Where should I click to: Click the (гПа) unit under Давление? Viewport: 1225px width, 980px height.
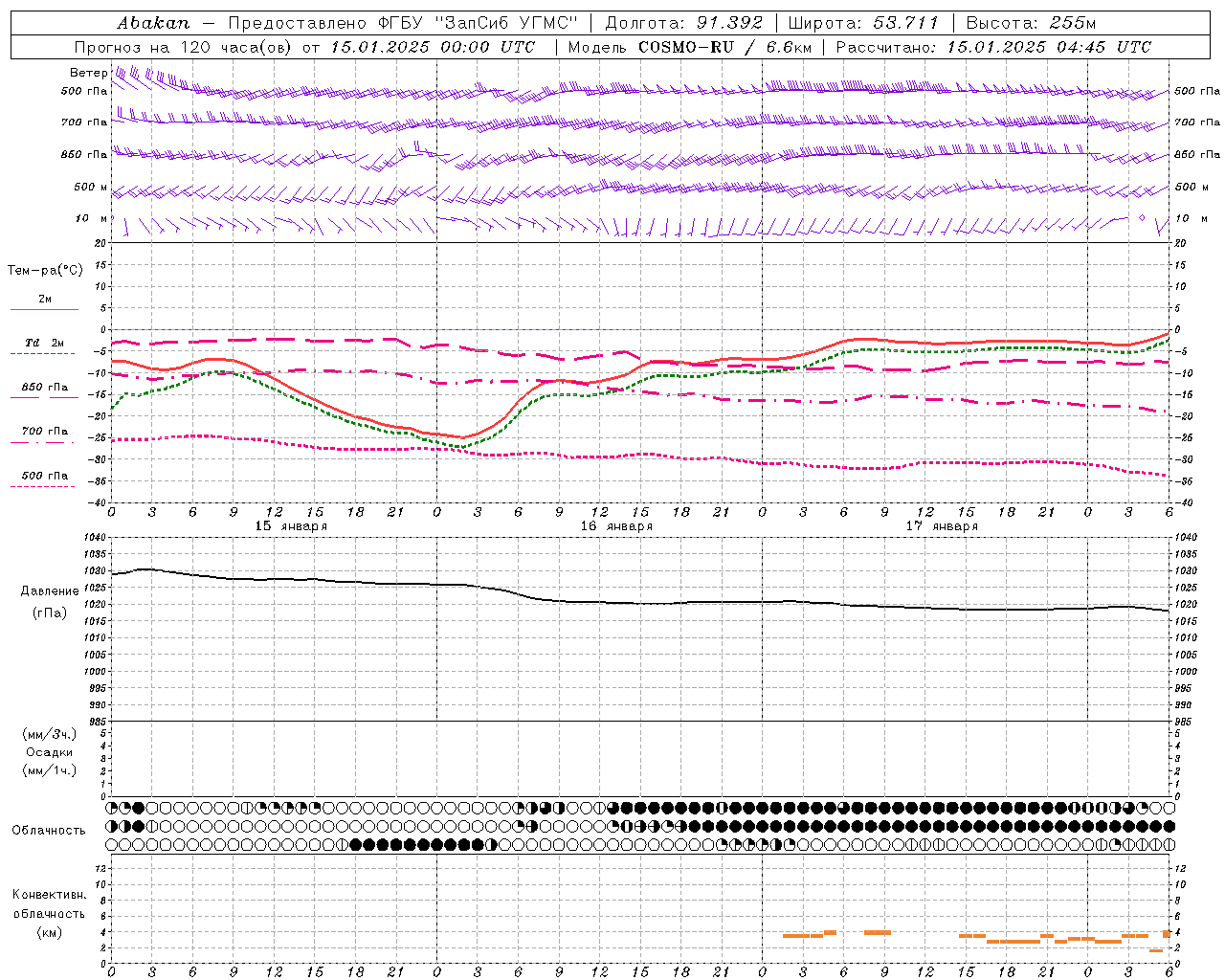tap(50, 612)
